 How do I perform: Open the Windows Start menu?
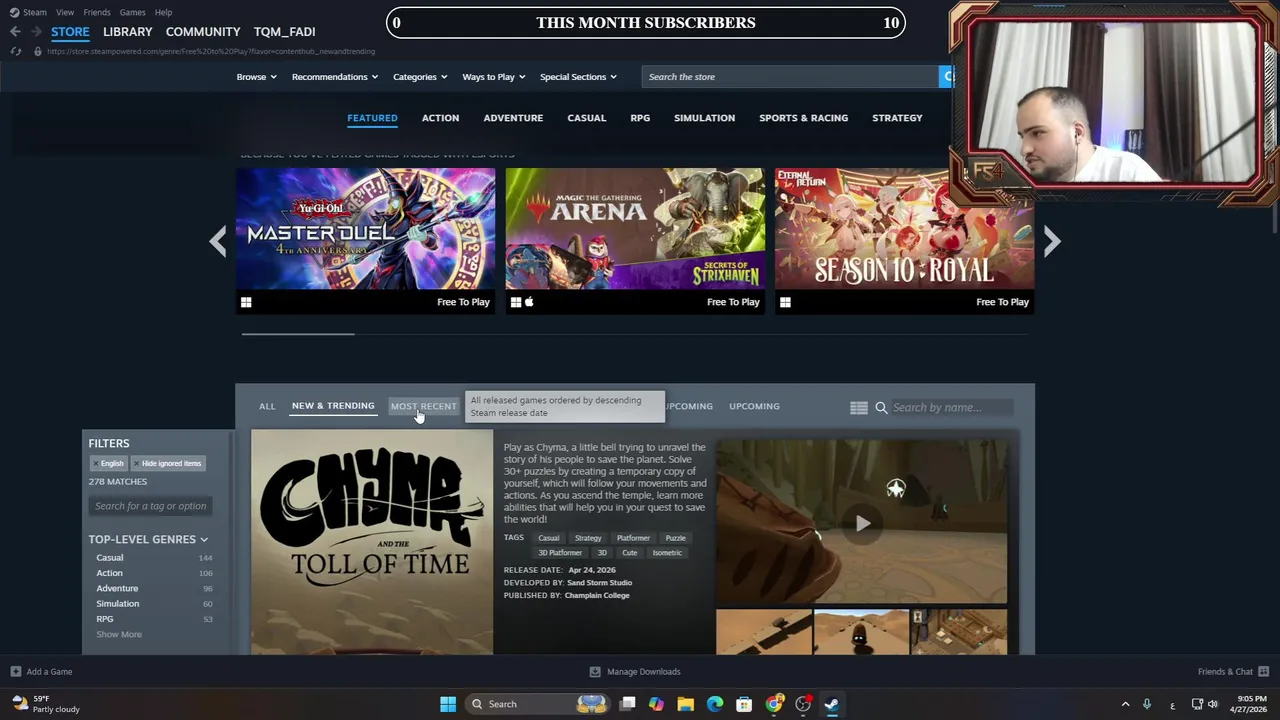pos(448,704)
